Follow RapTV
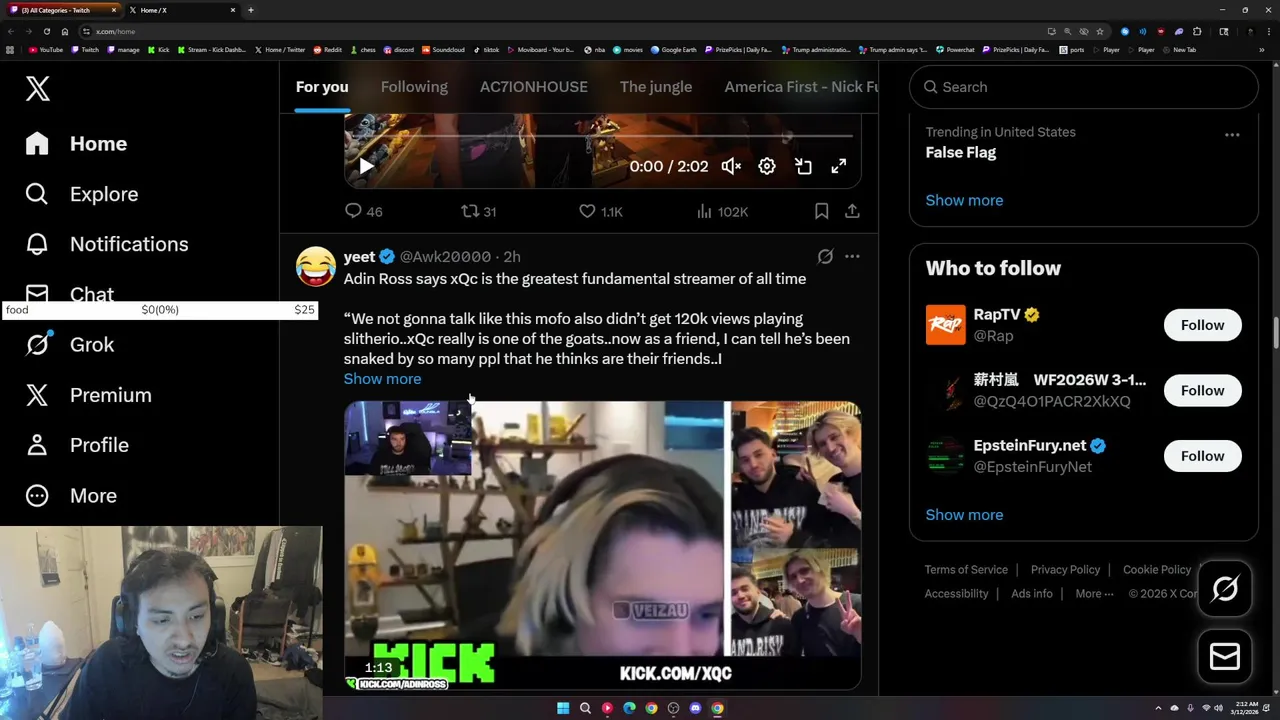Screen dimensions: 1280x720 click(x=1202, y=325)
